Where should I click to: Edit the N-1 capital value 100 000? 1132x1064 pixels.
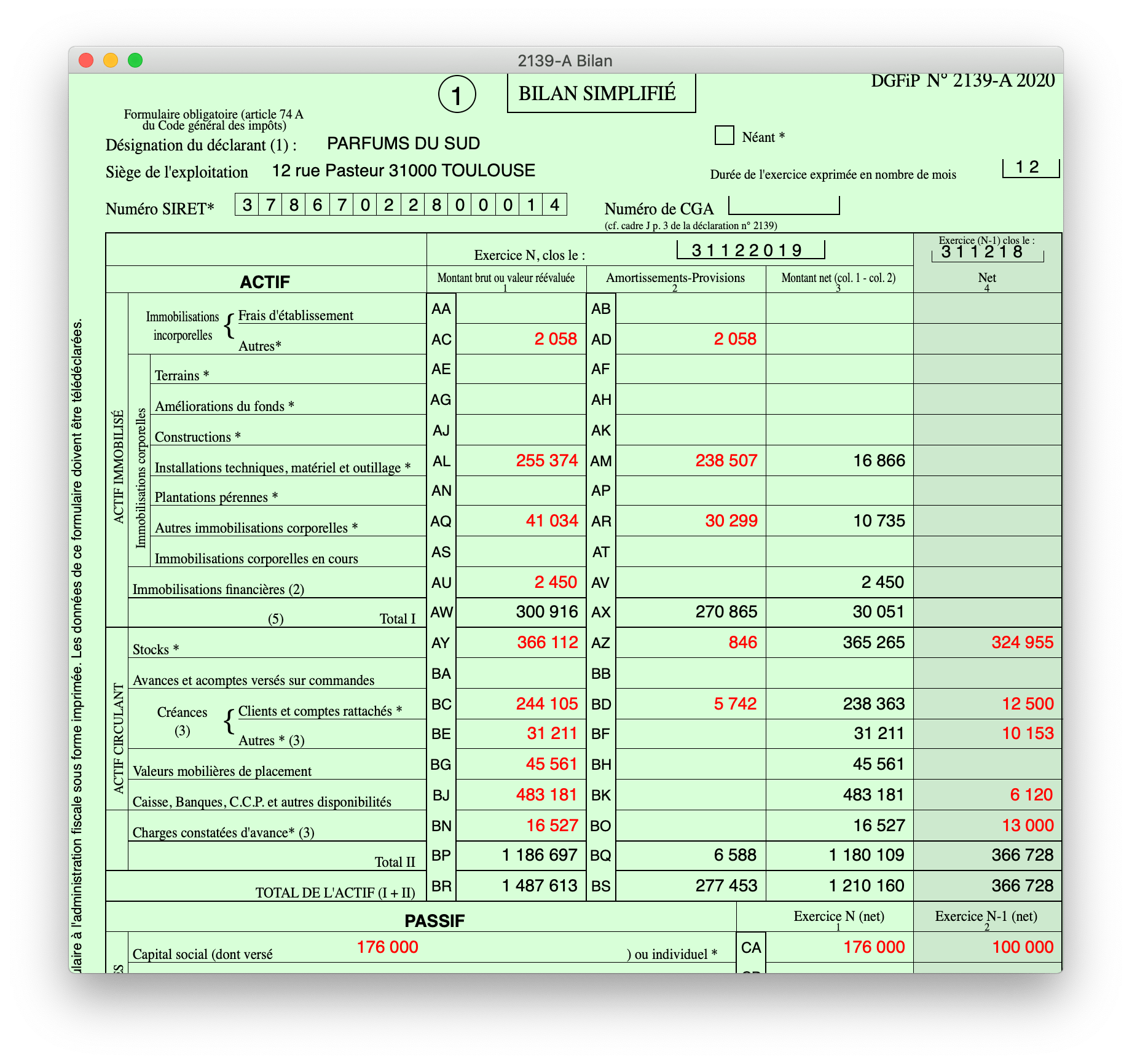click(988, 947)
